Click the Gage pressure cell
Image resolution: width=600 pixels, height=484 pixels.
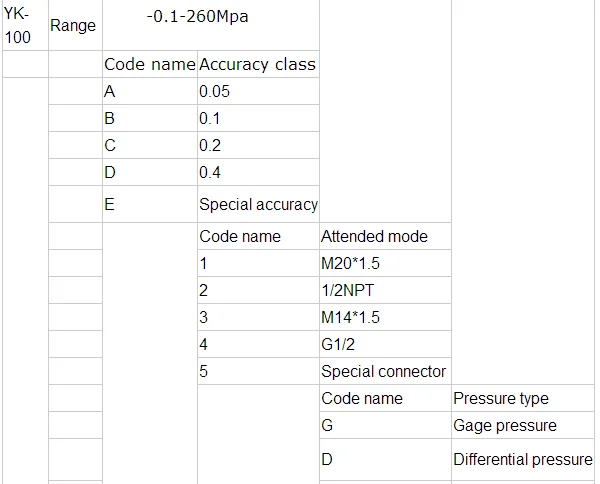point(523,425)
